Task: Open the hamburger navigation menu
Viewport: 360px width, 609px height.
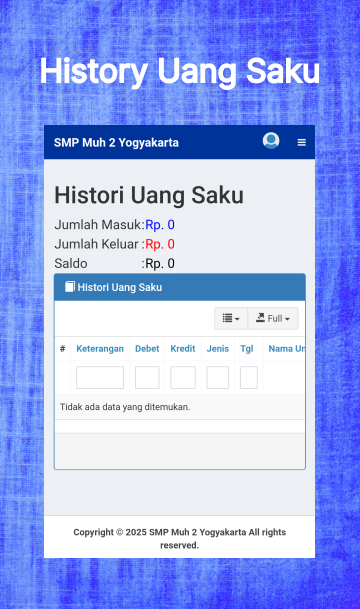Action: coord(301,143)
